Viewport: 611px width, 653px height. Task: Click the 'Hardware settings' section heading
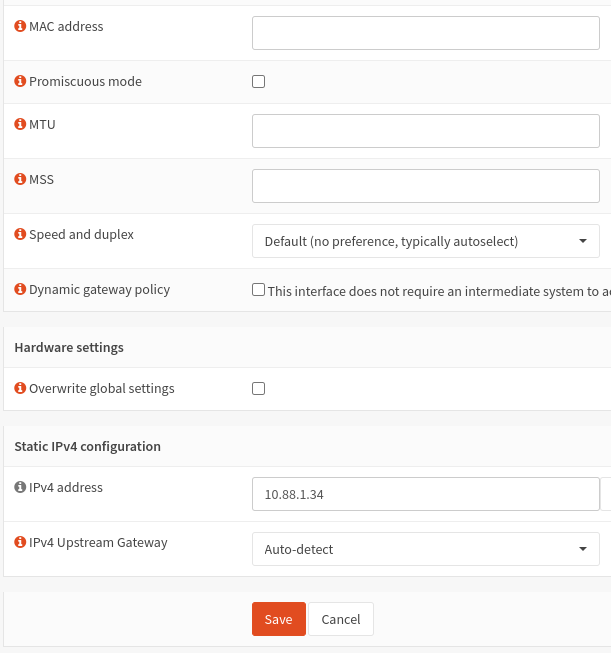69,347
